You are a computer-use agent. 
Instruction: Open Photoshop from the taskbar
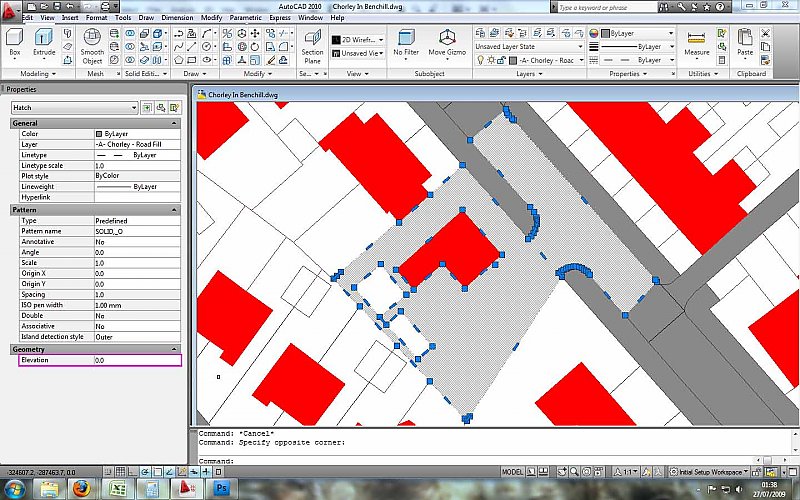click(x=222, y=489)
